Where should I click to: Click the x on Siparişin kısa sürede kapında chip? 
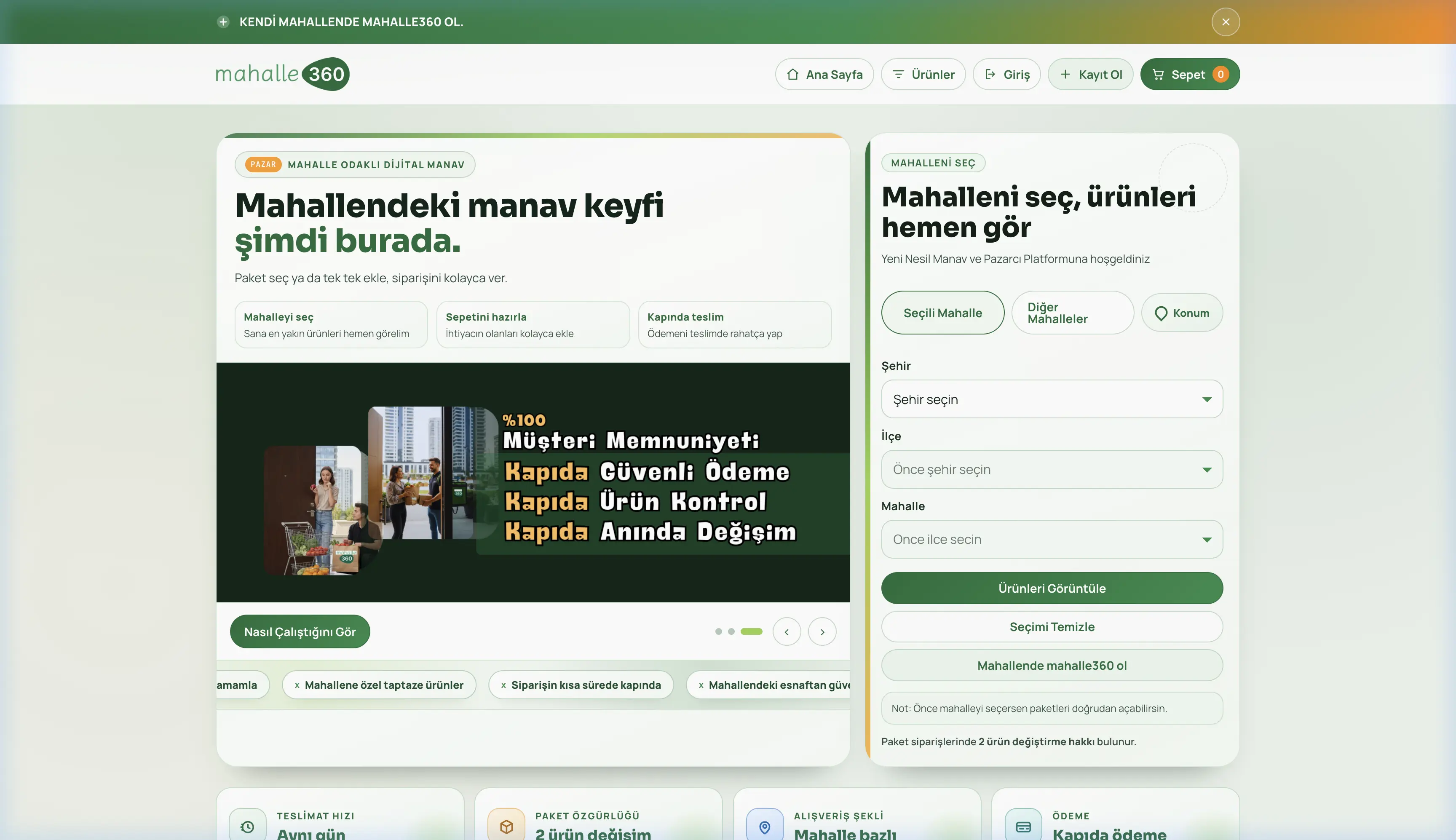coord(503,685)
